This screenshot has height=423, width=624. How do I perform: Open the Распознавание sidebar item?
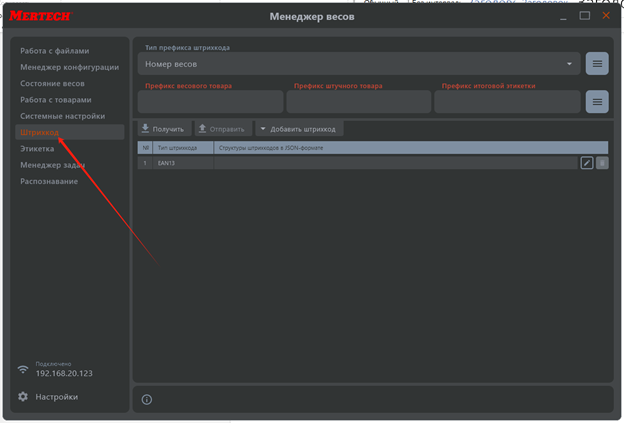pyautogui.click(x=49, y=181)
